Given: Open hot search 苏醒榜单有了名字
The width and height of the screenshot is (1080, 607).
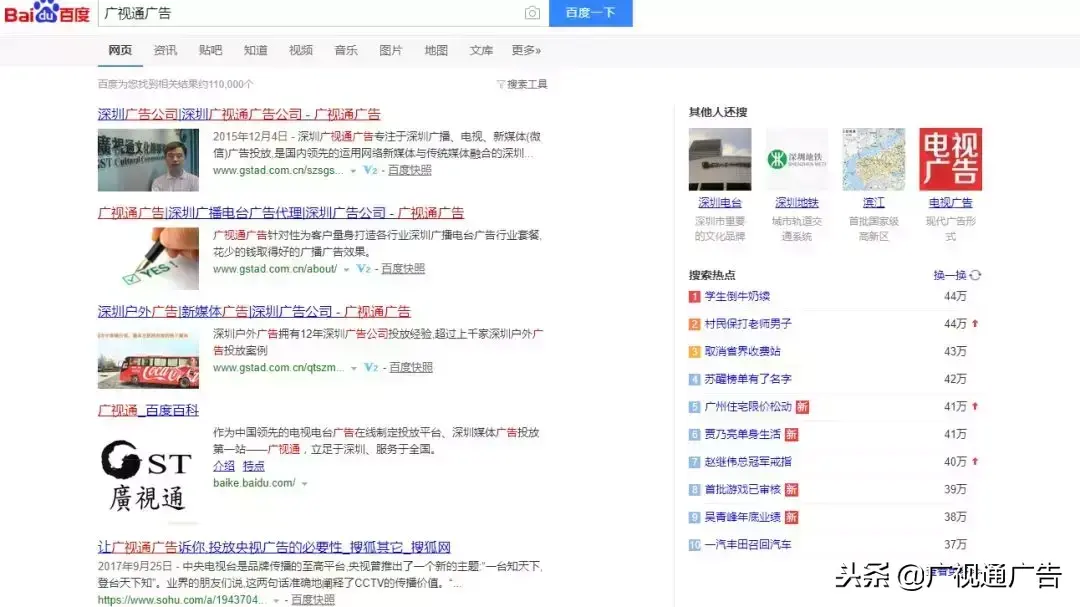Looking at the screenshot, I should (x=748, y=379).
